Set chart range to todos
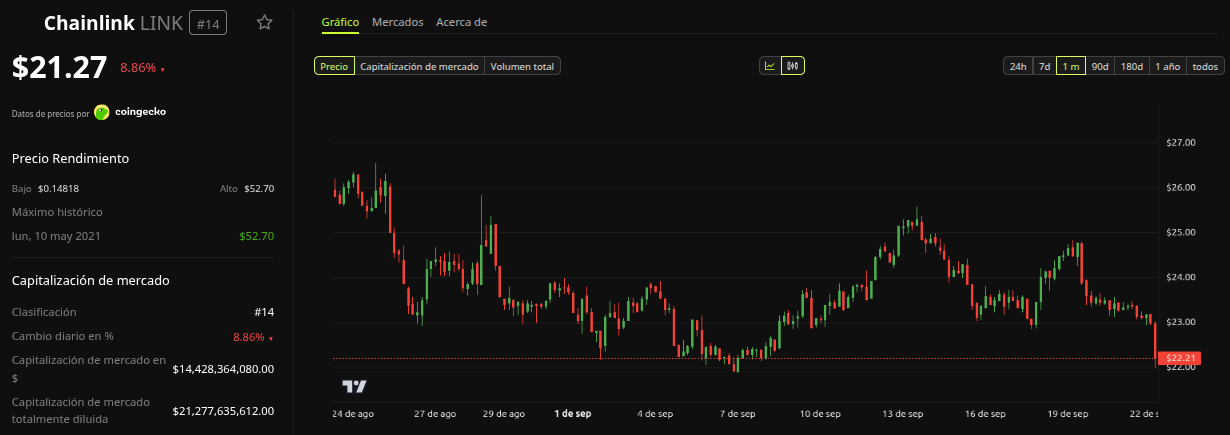Image resolution: width=1230 pixels, height=435 pixels. coord(1206,66)
